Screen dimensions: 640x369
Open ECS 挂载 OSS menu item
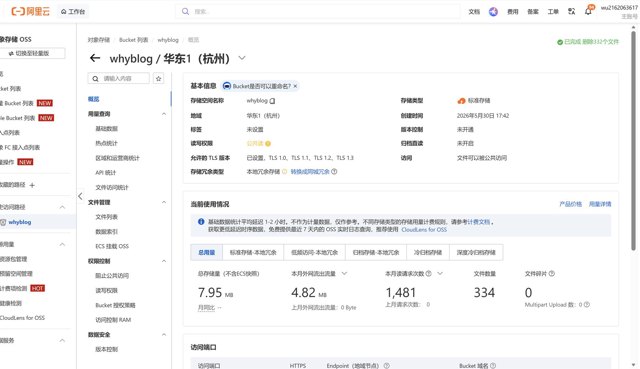click(112, 247)
